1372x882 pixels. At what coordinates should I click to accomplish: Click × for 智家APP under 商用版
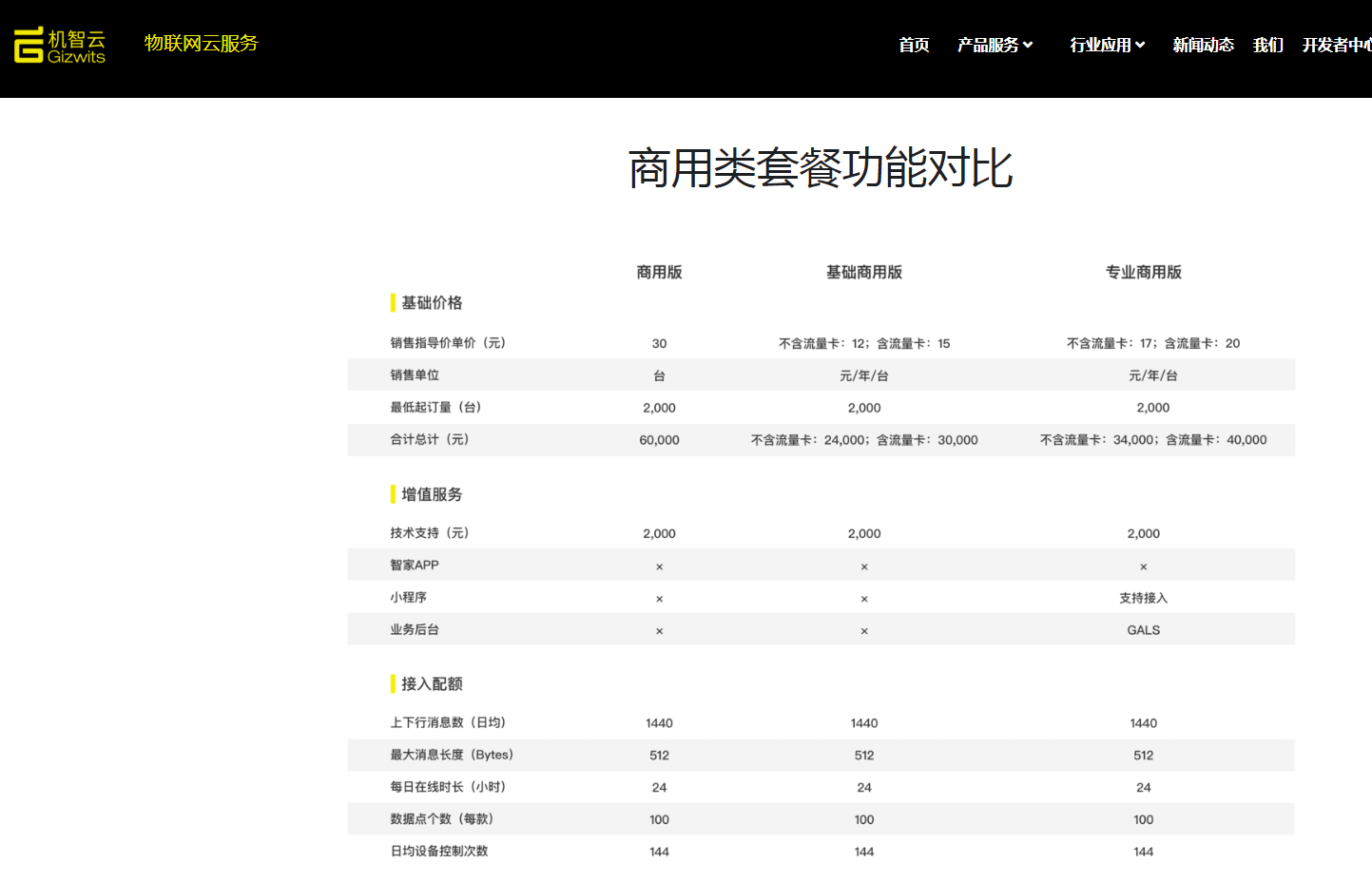(x=659, y=566)
